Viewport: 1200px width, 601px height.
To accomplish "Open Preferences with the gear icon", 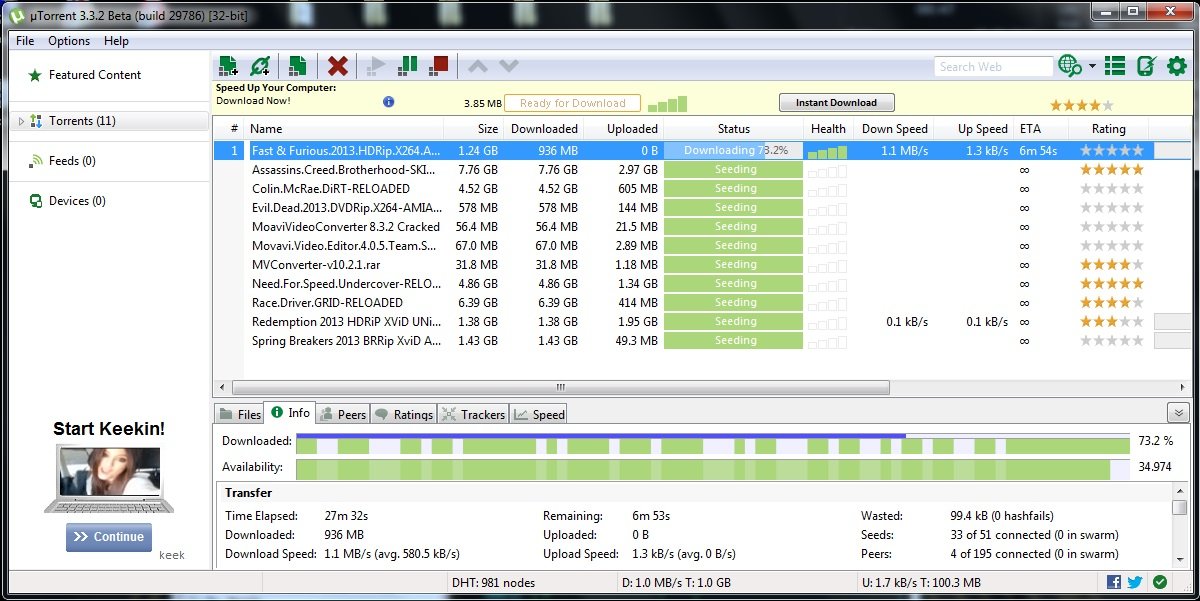I will tap(1177, 66).
